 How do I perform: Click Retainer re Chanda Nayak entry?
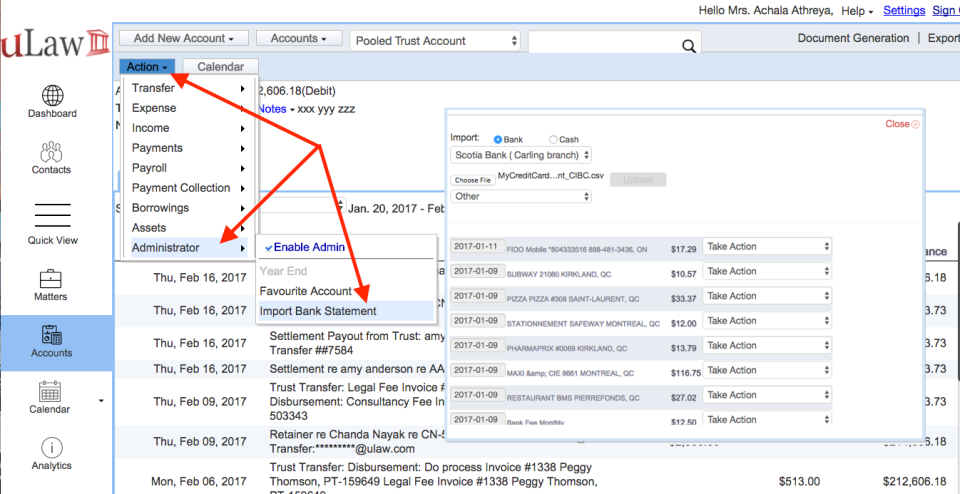(357, 441)
